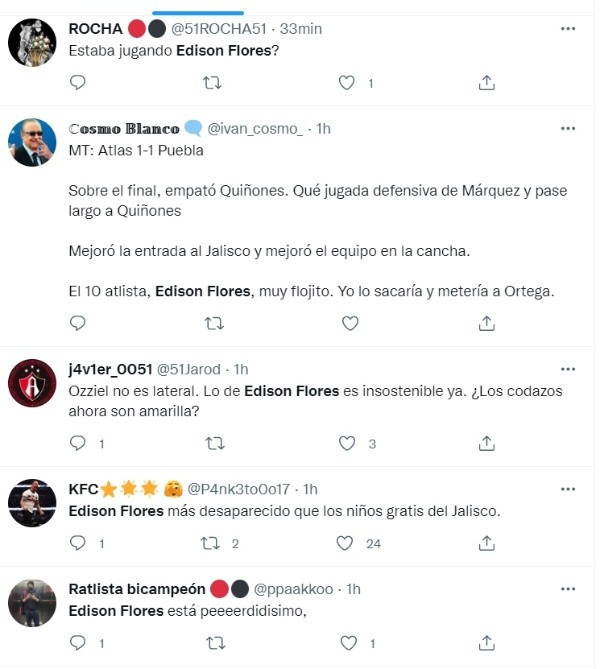This screenshot has width=600, height=669.
Task: Share j4v1er_0051's tweet
Action: tap(486, 442)
